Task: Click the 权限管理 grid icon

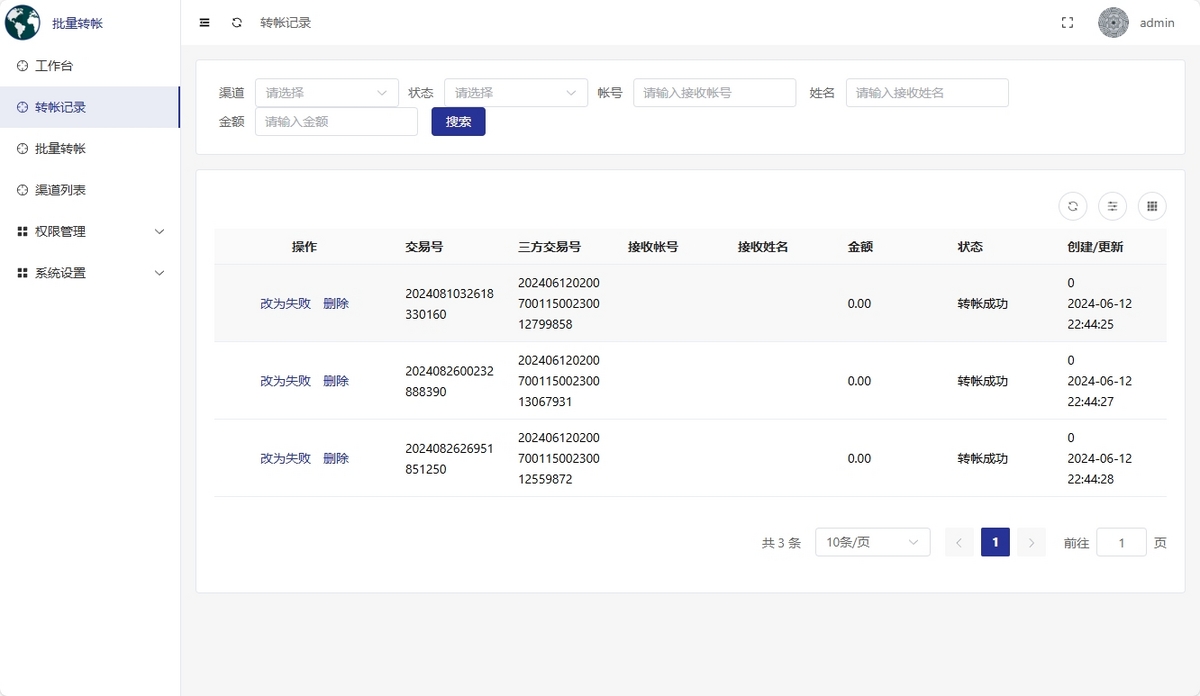Action: pyautogui.click(x=23, y=231)
